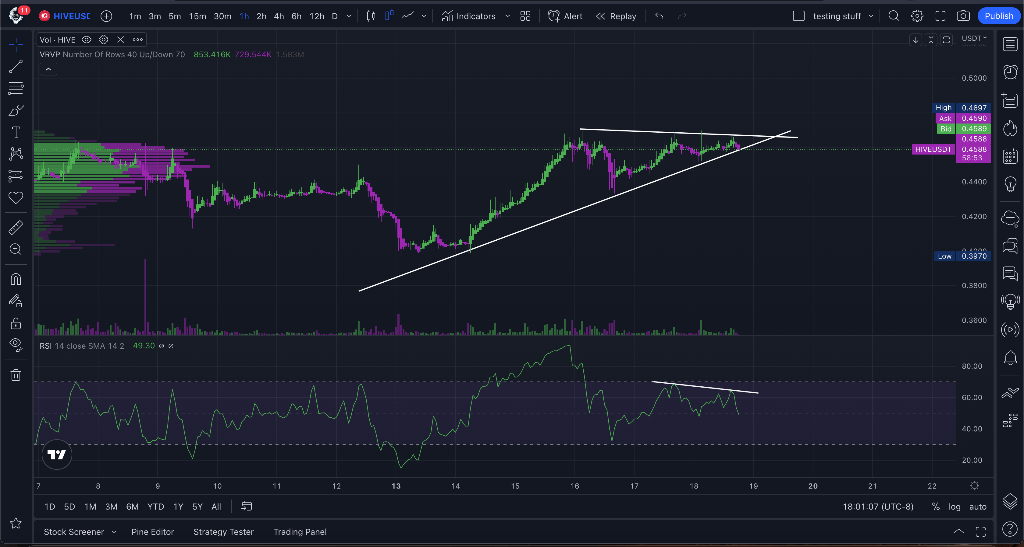Switch to the 1m timeframe

pos(135,16)
